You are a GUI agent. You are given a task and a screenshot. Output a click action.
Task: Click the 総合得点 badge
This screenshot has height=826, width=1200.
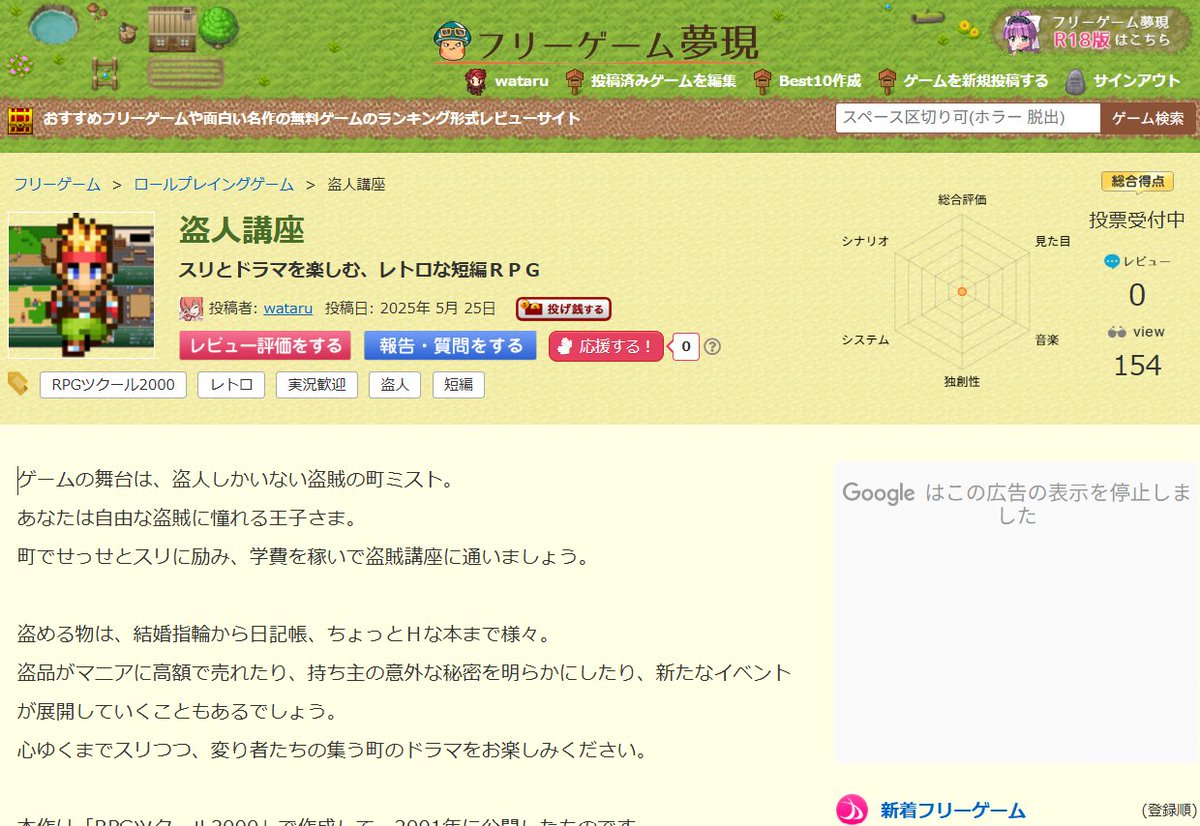point(1138,181)
